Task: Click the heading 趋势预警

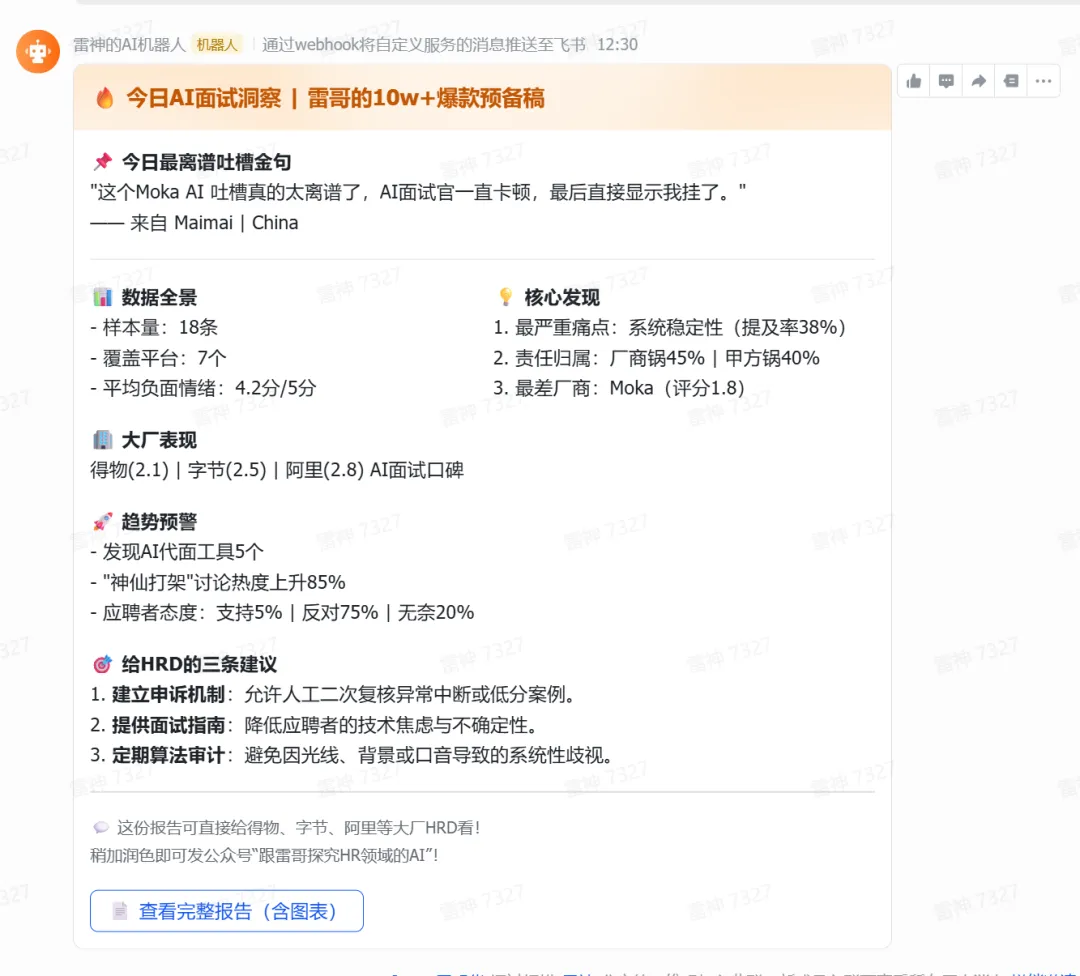Action: (x=159, y=521)
